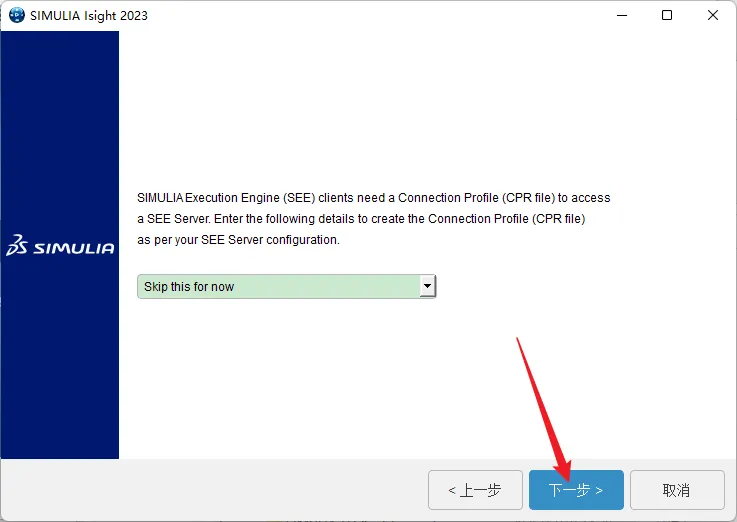Screen dimensions: 737x522
Task: Open the 'Skip this for now' dropdown arrow
Action: point(427,286)
